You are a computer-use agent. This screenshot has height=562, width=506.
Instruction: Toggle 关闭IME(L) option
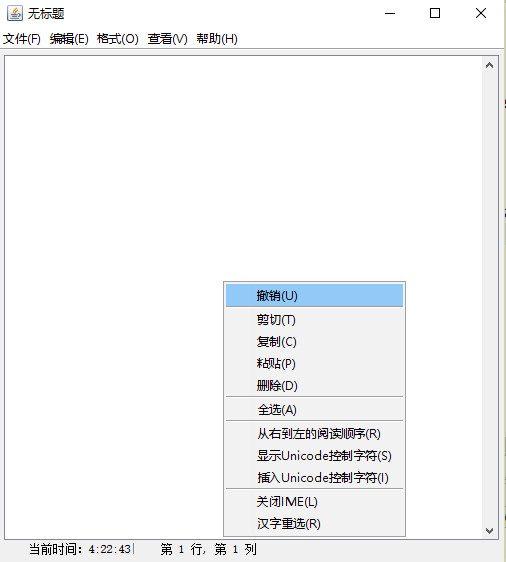(314, 501)
